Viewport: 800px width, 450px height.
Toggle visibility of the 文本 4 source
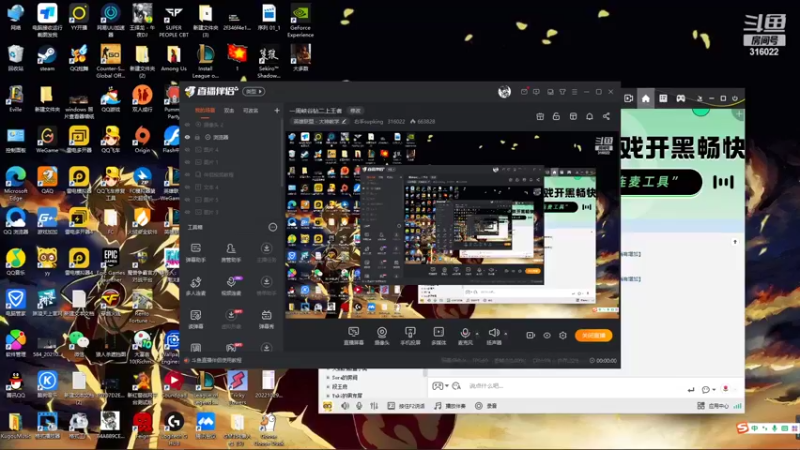pos(187,187)
